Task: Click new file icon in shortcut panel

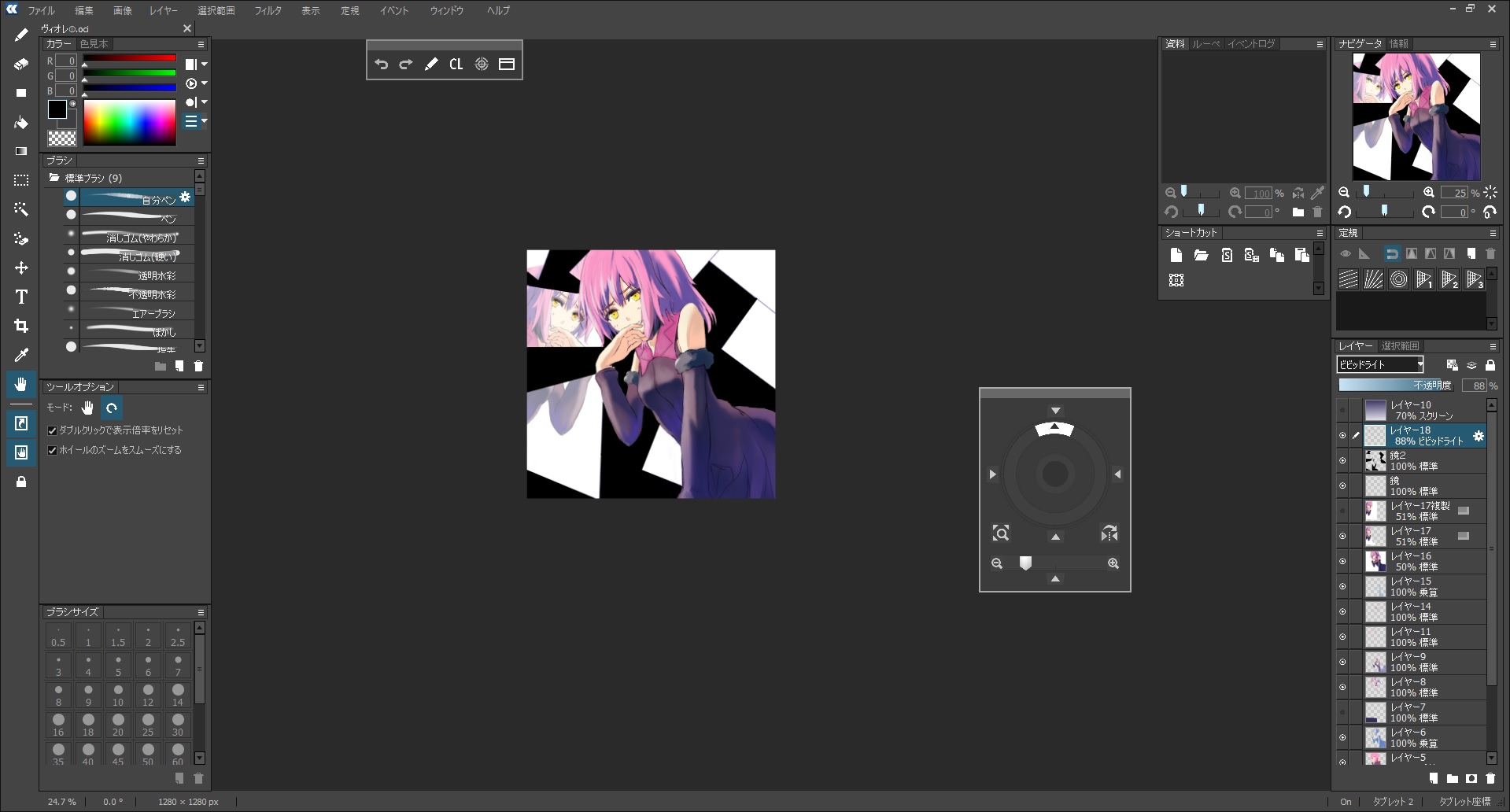Action: pyautogui.click(x=1176, y=255)
